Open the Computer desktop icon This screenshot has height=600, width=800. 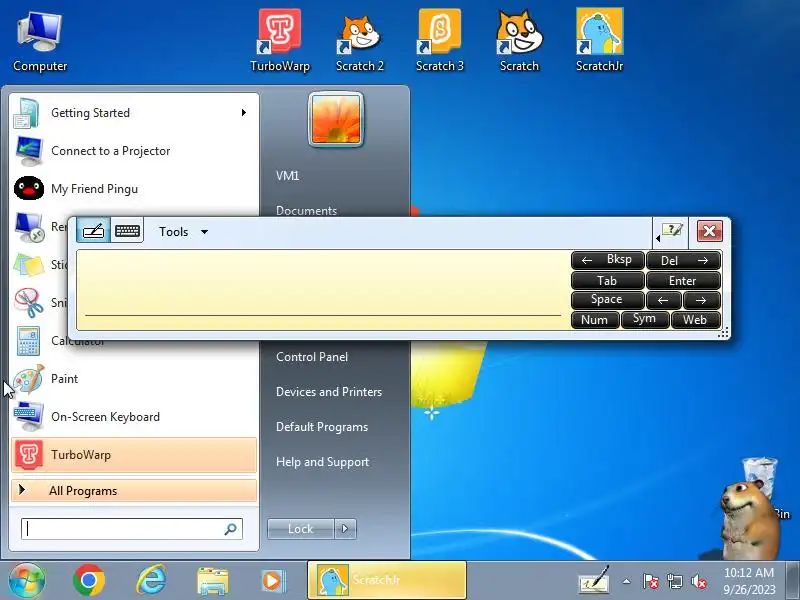[40, 42]
